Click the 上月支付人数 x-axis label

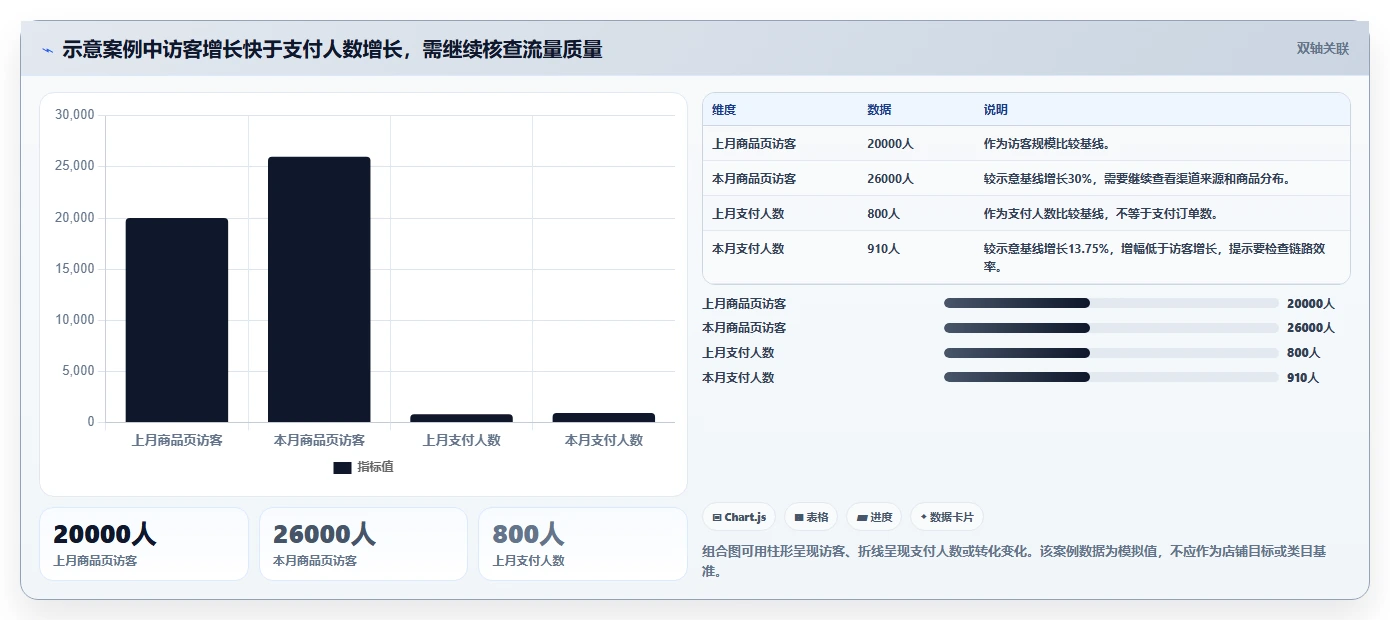461,440
